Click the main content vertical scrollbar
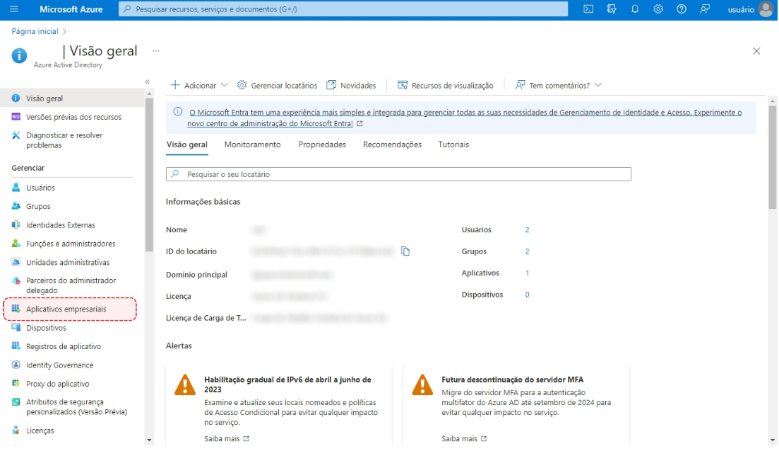Image resolution: width=779 pixels, height=457 pixels. (772, 158)
